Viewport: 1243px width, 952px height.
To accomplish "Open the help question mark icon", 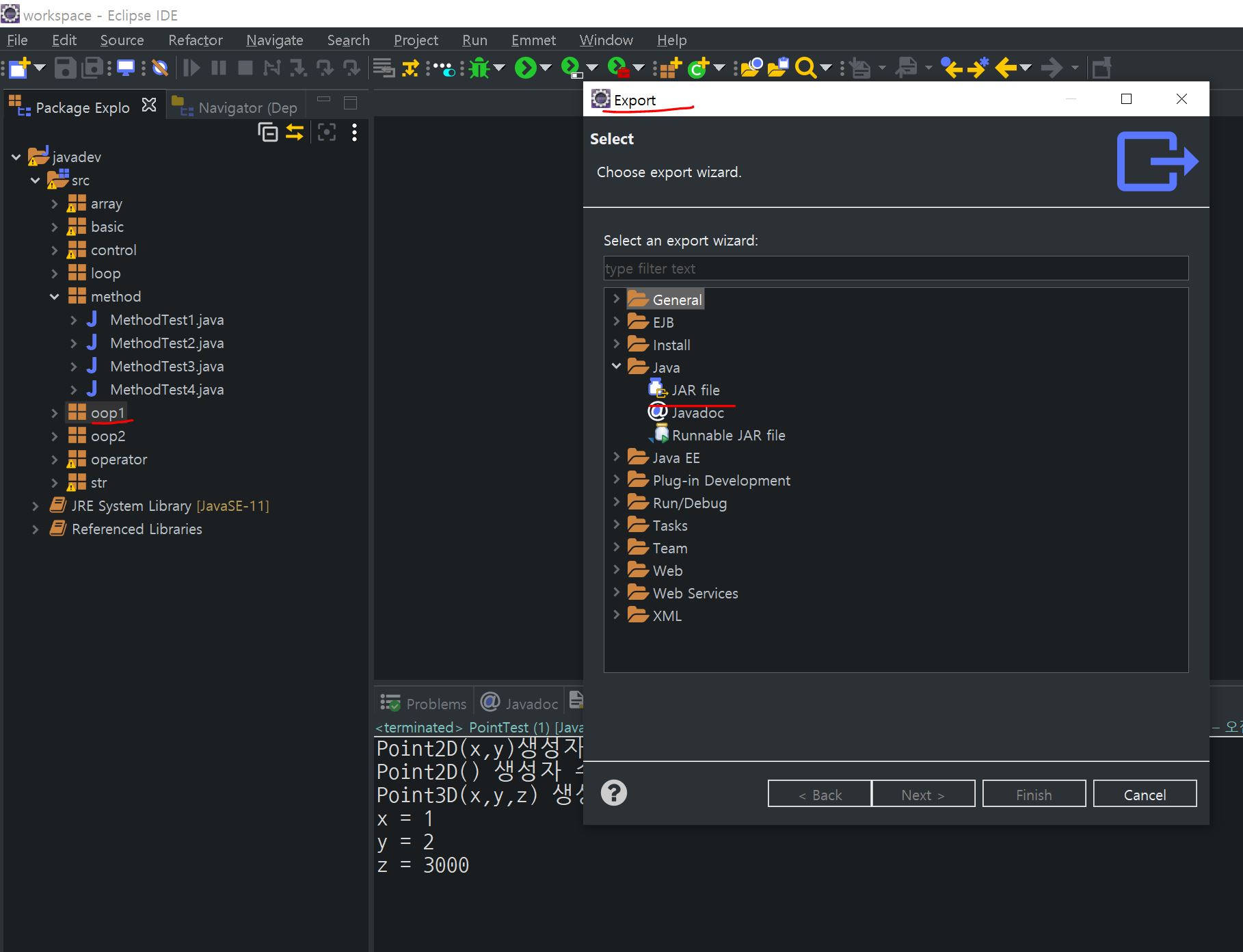I will coord(614,793).
